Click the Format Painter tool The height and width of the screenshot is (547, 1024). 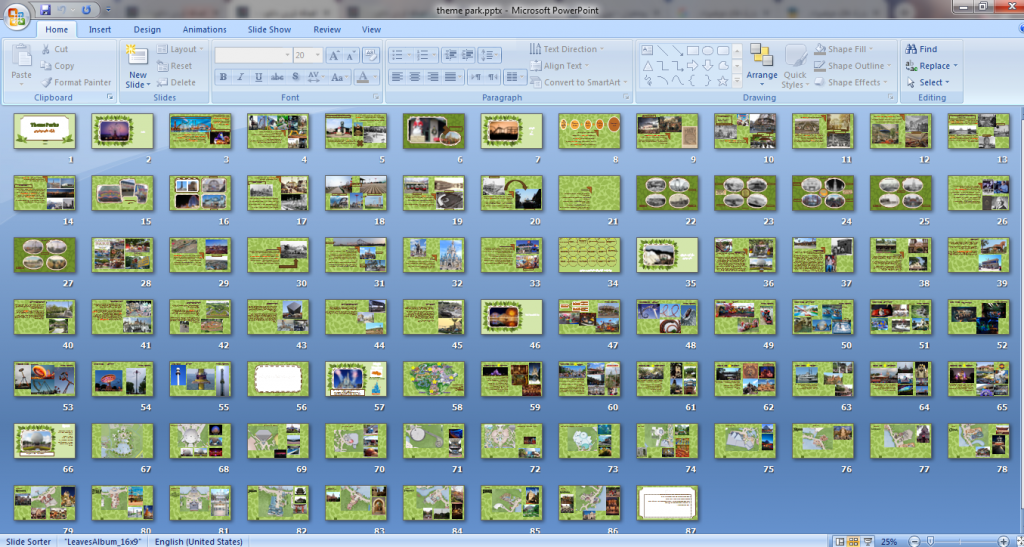pos(75,82)
